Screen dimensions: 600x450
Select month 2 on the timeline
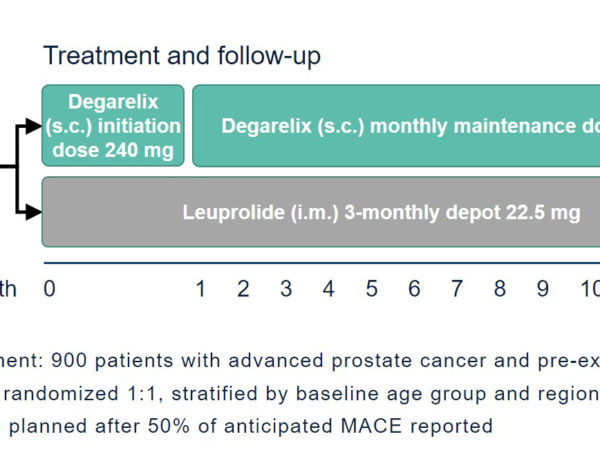(243, 289)
